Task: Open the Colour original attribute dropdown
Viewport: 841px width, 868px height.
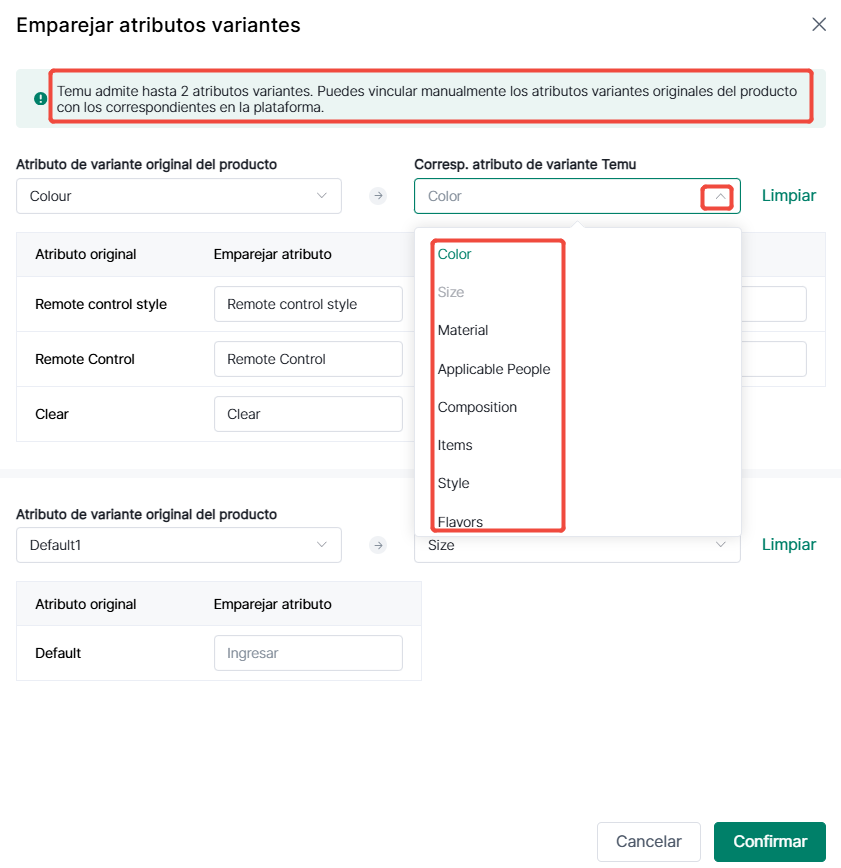Action: pyautogui.click(x=179, y=196)
